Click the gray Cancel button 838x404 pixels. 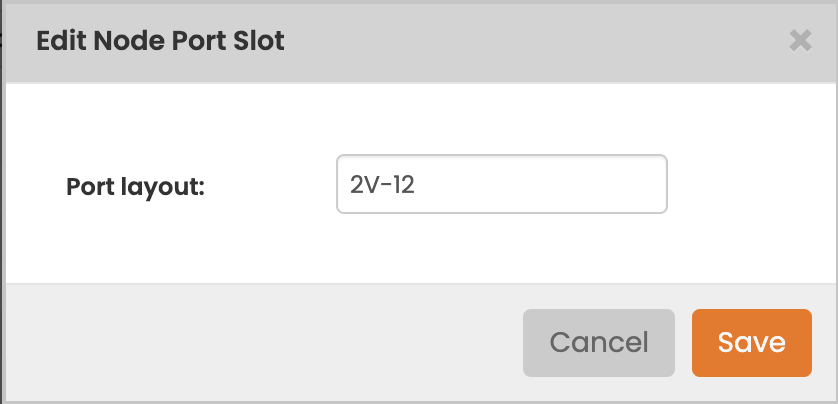point(599,342)
